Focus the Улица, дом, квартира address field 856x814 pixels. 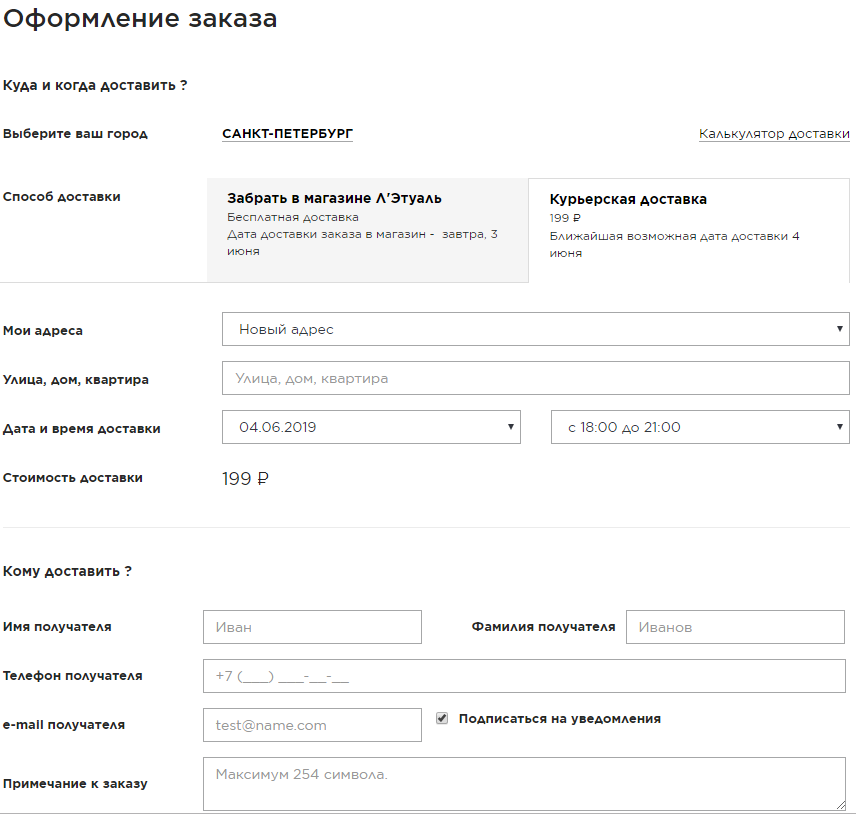point(535,379)
